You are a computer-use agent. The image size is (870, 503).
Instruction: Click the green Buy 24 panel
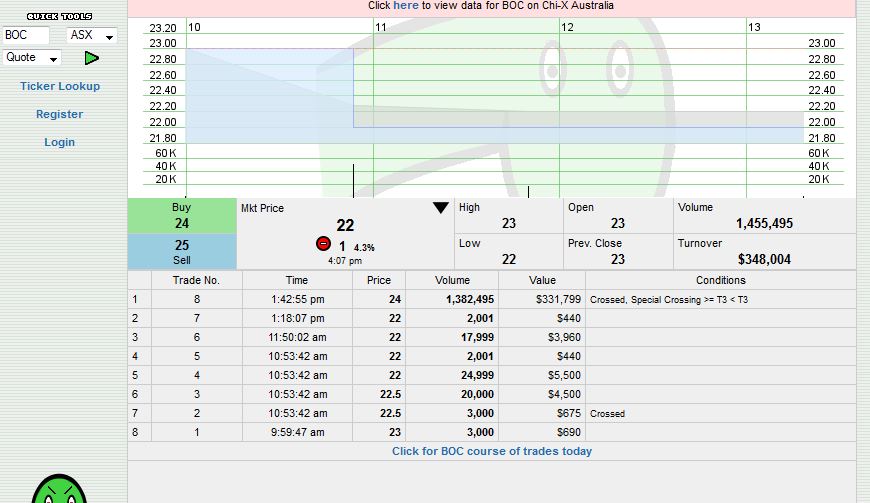pyautogui.click(x=182, y=216)
